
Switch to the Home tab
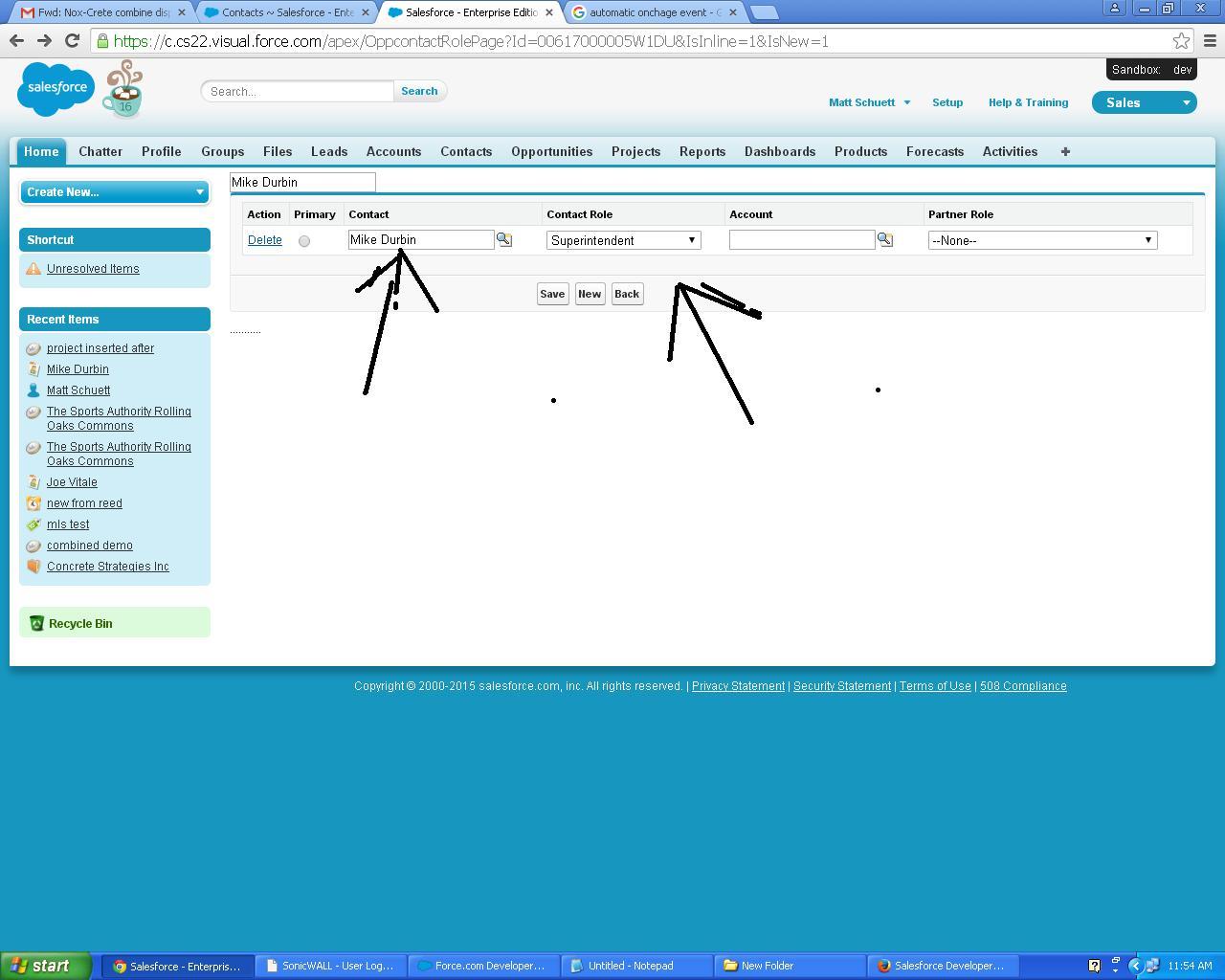coord(41,151)
